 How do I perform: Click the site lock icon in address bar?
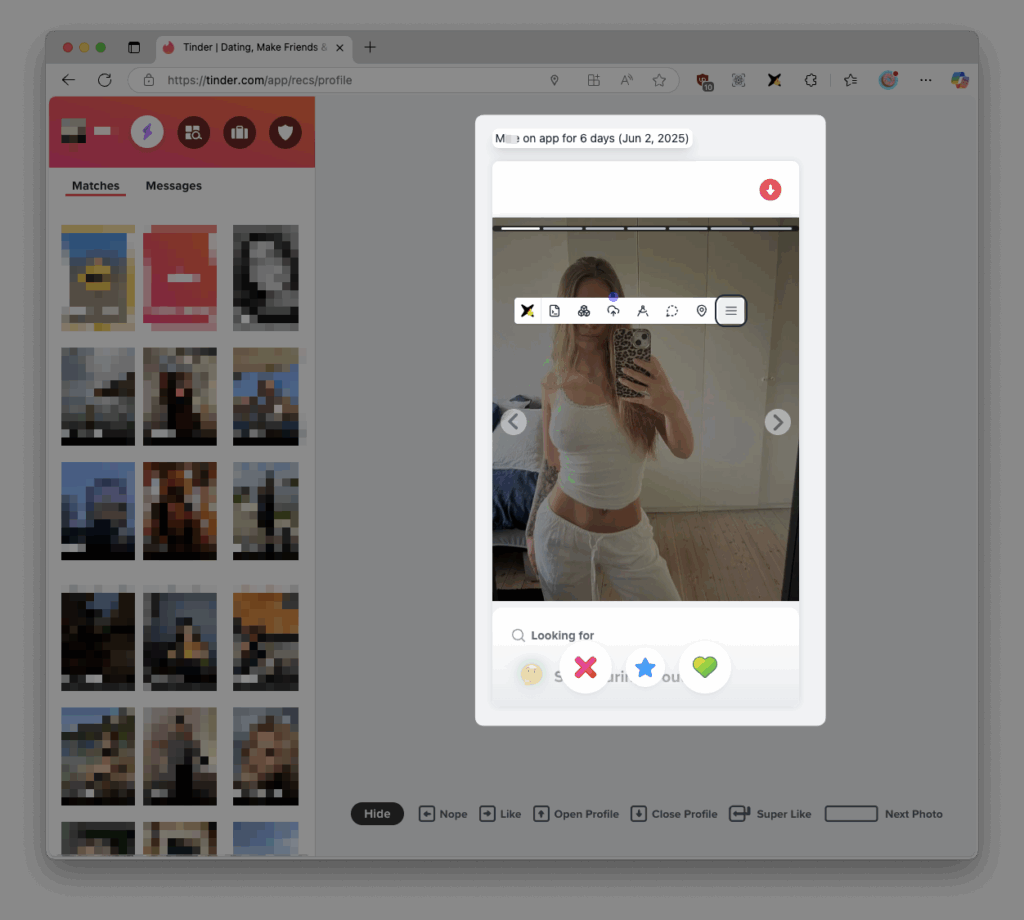(x=149, y=80)
